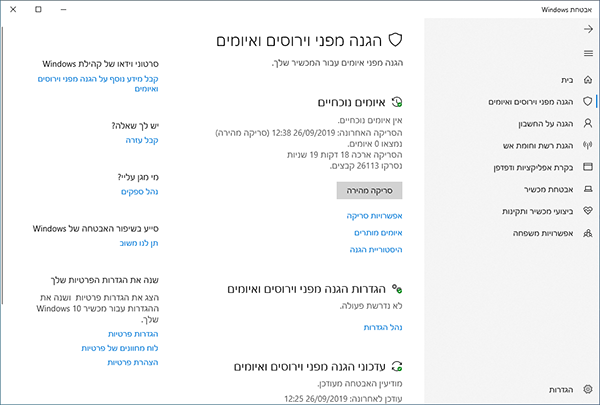Select הגנה מפני וירוסים ואיומים in the sidebar
The height and width of the screenshot is (405, 600).
(531, 102)
